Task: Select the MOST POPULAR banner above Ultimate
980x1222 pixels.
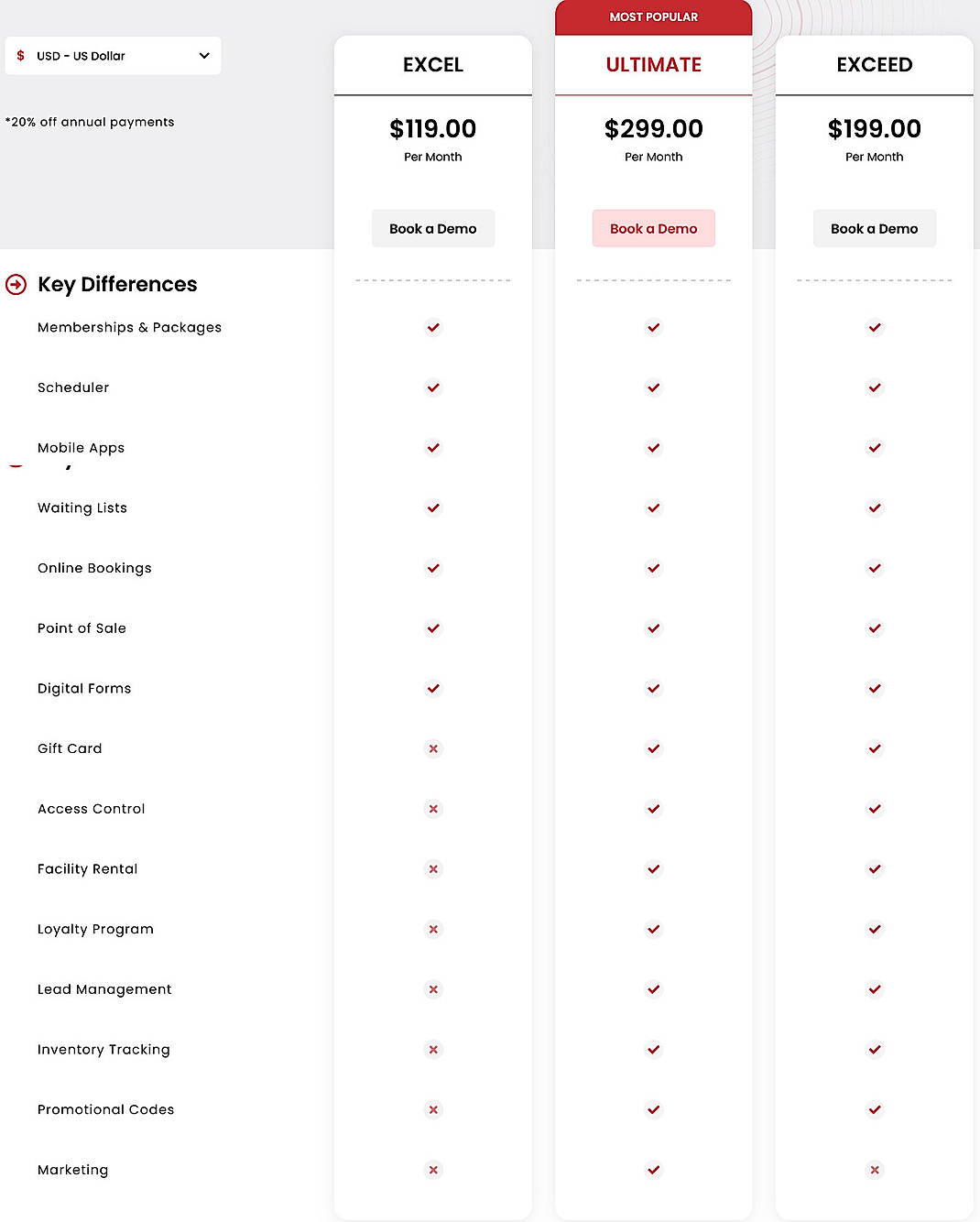Action: (653, 16)
